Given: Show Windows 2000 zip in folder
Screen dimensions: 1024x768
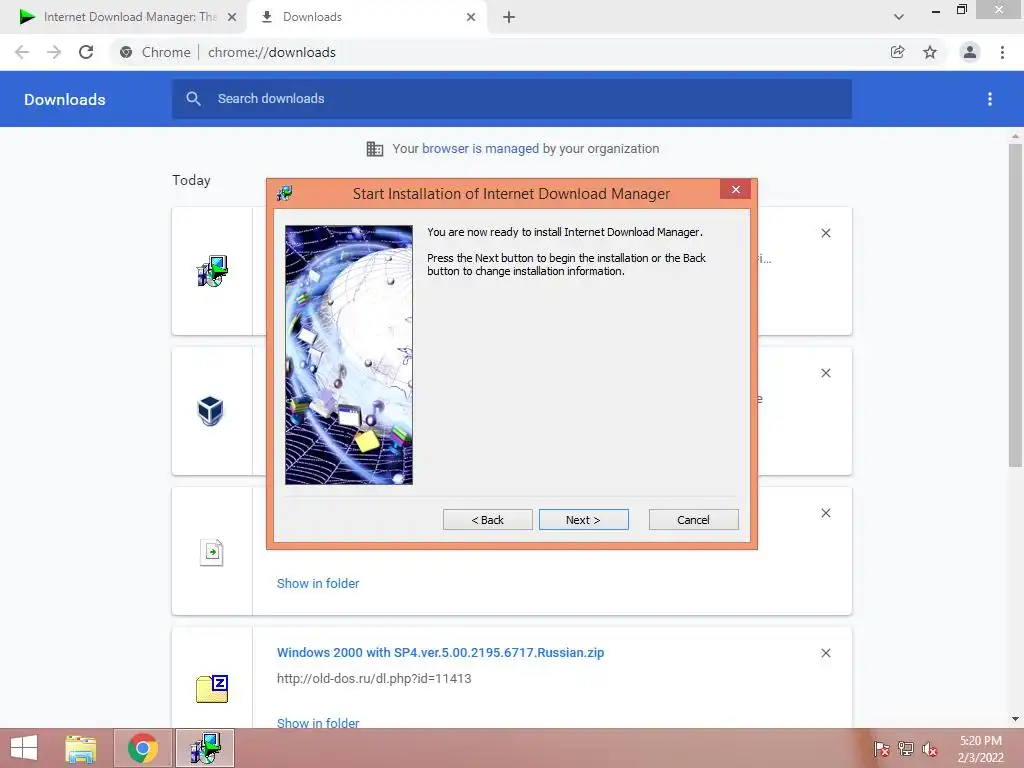Looking at the screenshot, I should click(318, 722).
